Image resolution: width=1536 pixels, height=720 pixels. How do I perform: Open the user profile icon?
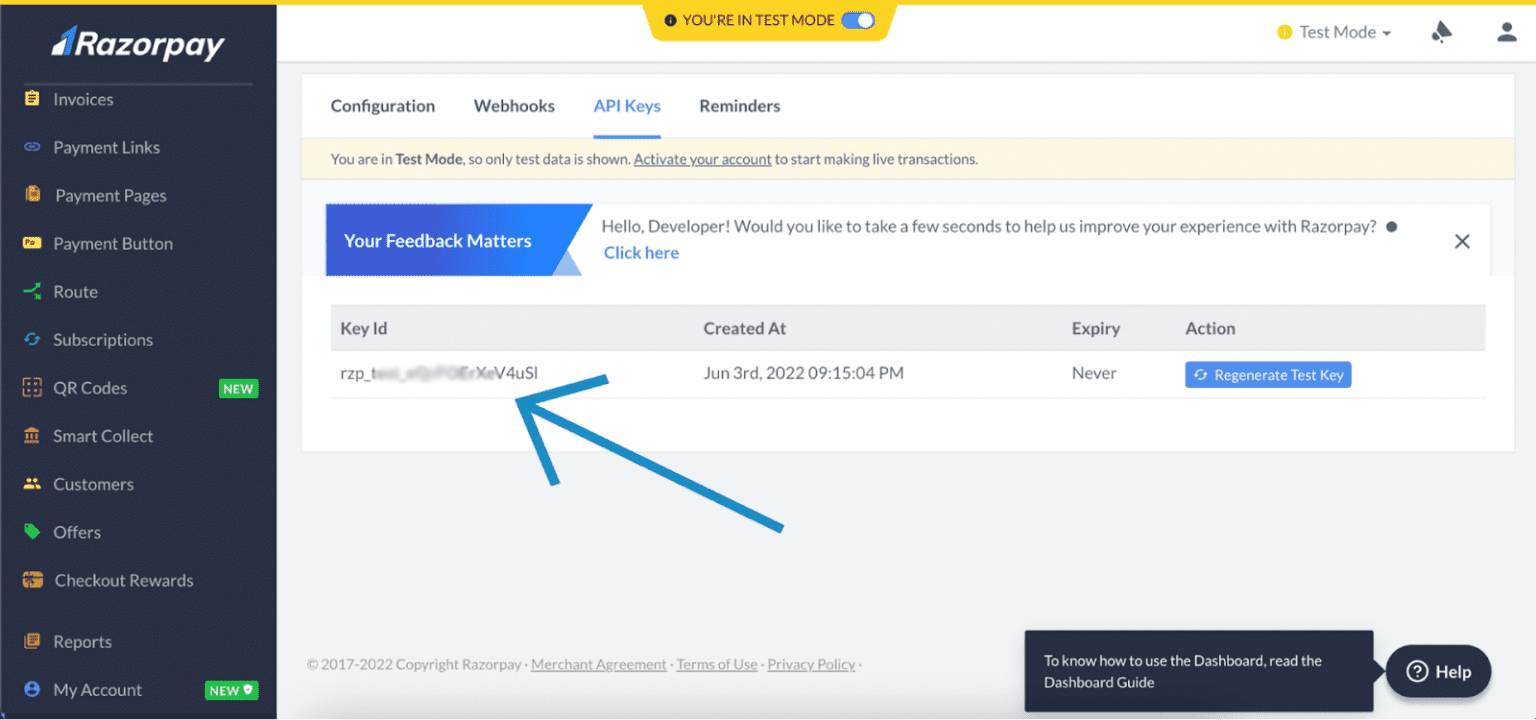1507,32
